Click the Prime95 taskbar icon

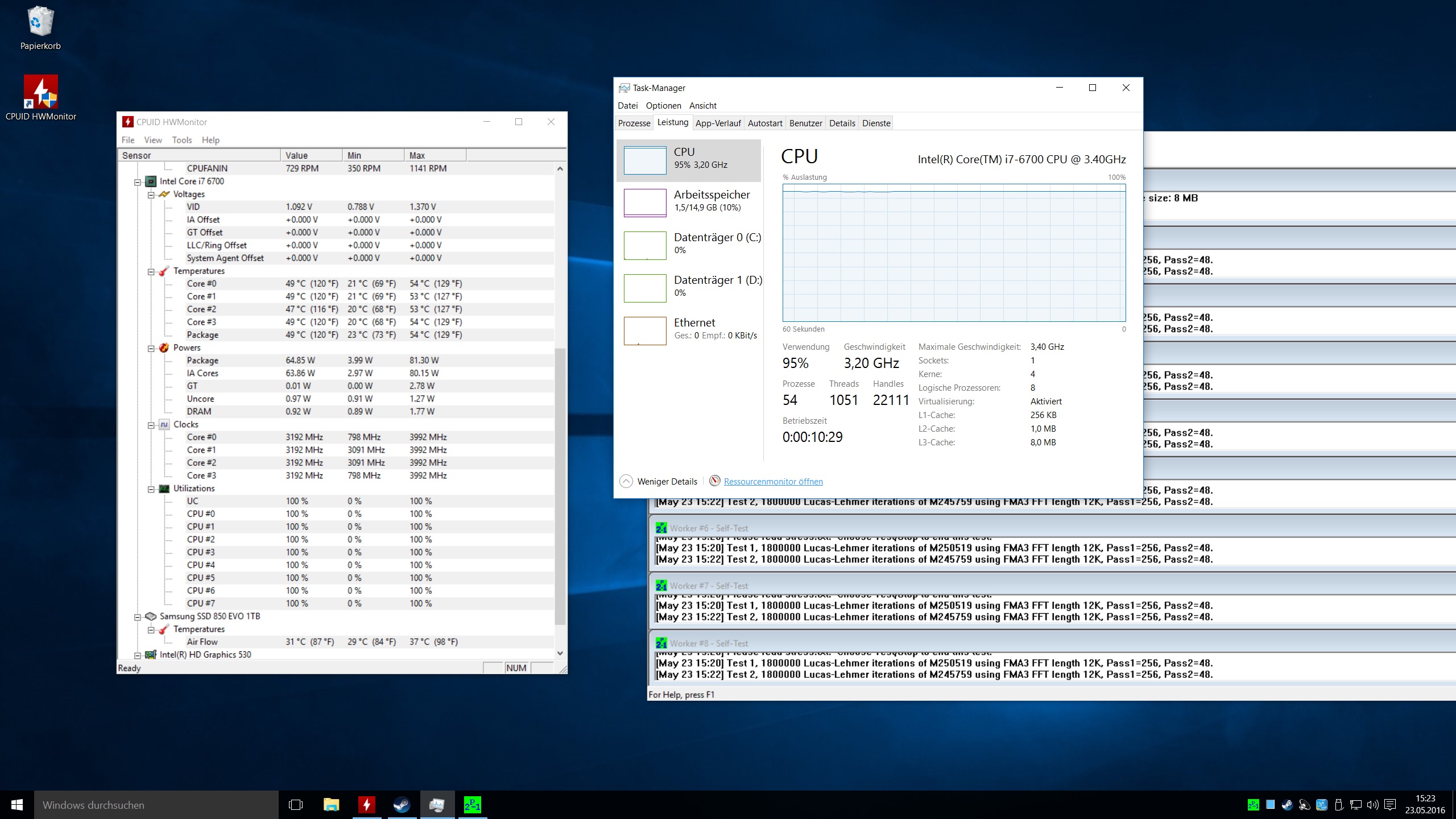(x=472, y=805)
